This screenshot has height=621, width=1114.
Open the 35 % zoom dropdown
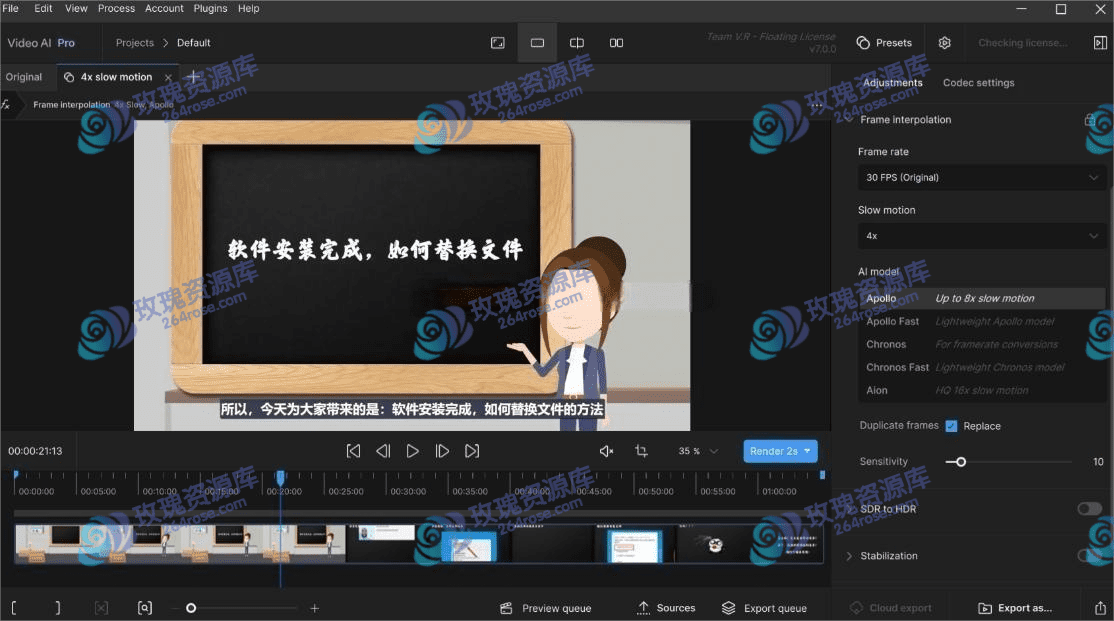click(698, 451)
